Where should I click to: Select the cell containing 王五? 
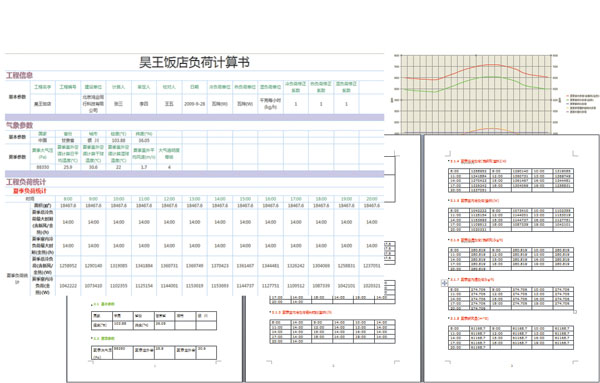click(x=169, y=104)
